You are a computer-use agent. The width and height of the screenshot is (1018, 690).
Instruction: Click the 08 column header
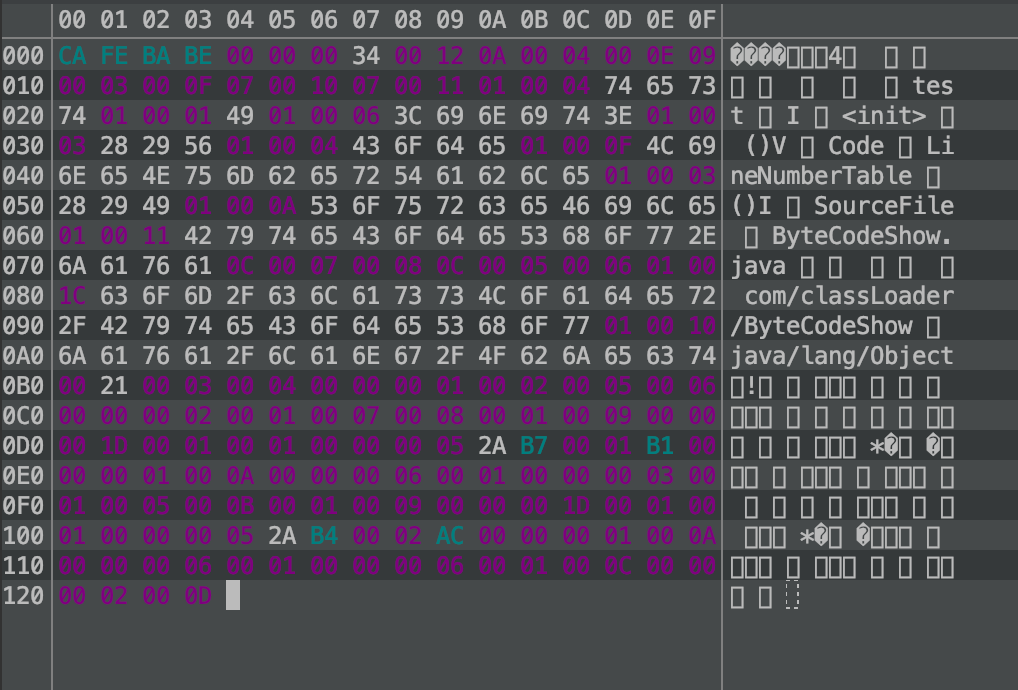point(408,19)
